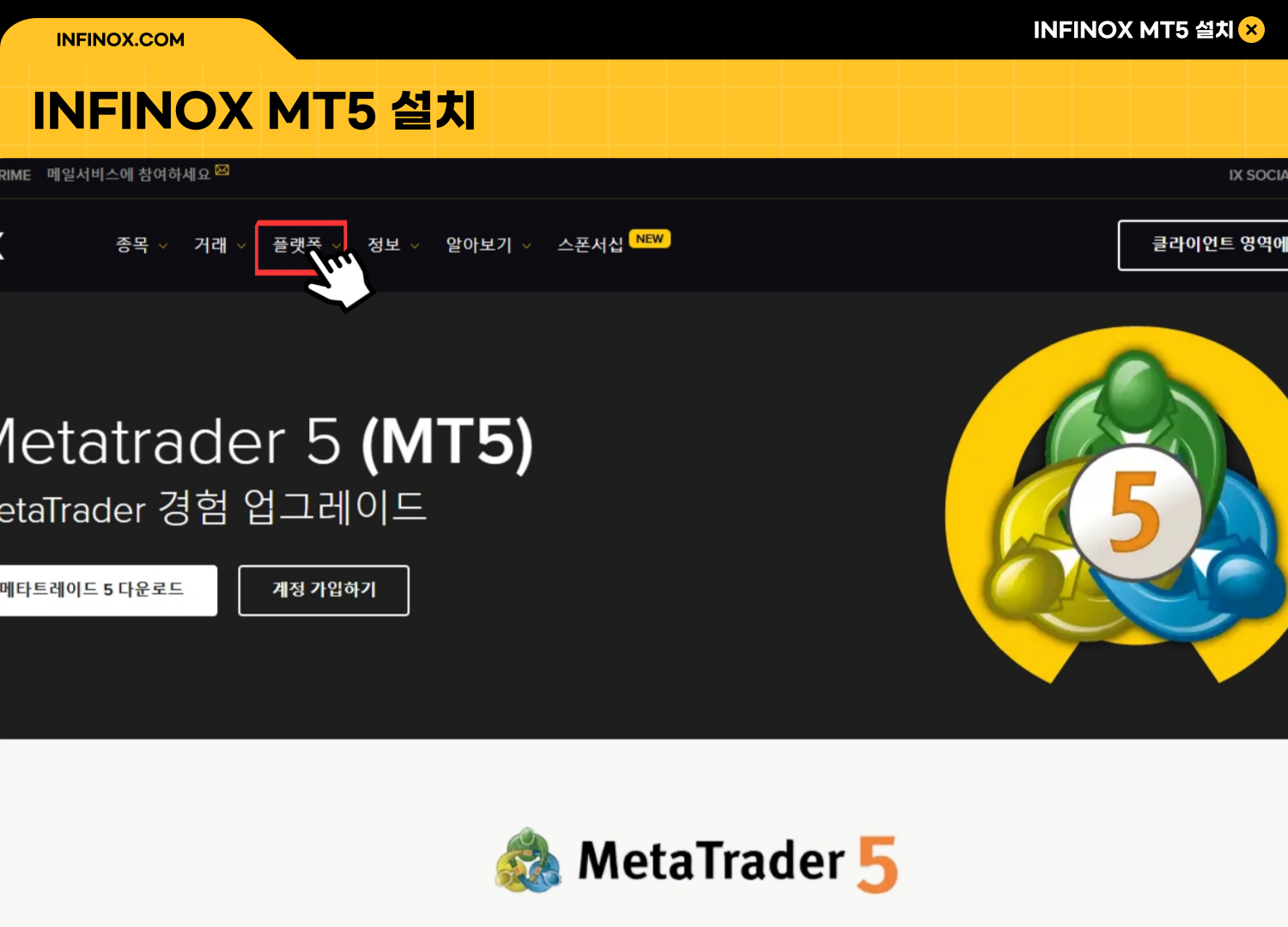This screenshot has height=927, width=1288.
Task: Click the 계정 가입하기 button
Action: point(324,590)
